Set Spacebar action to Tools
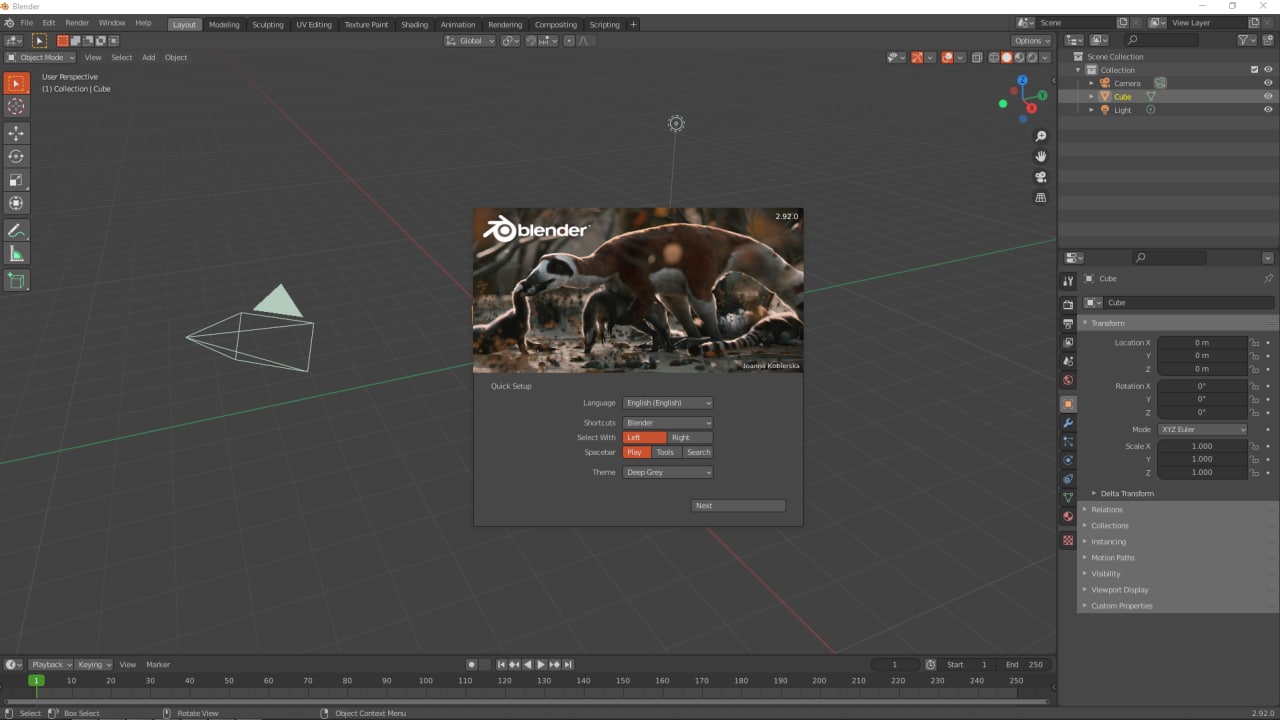This screenshot has width=1280, height=720. (x=666, y=452)
